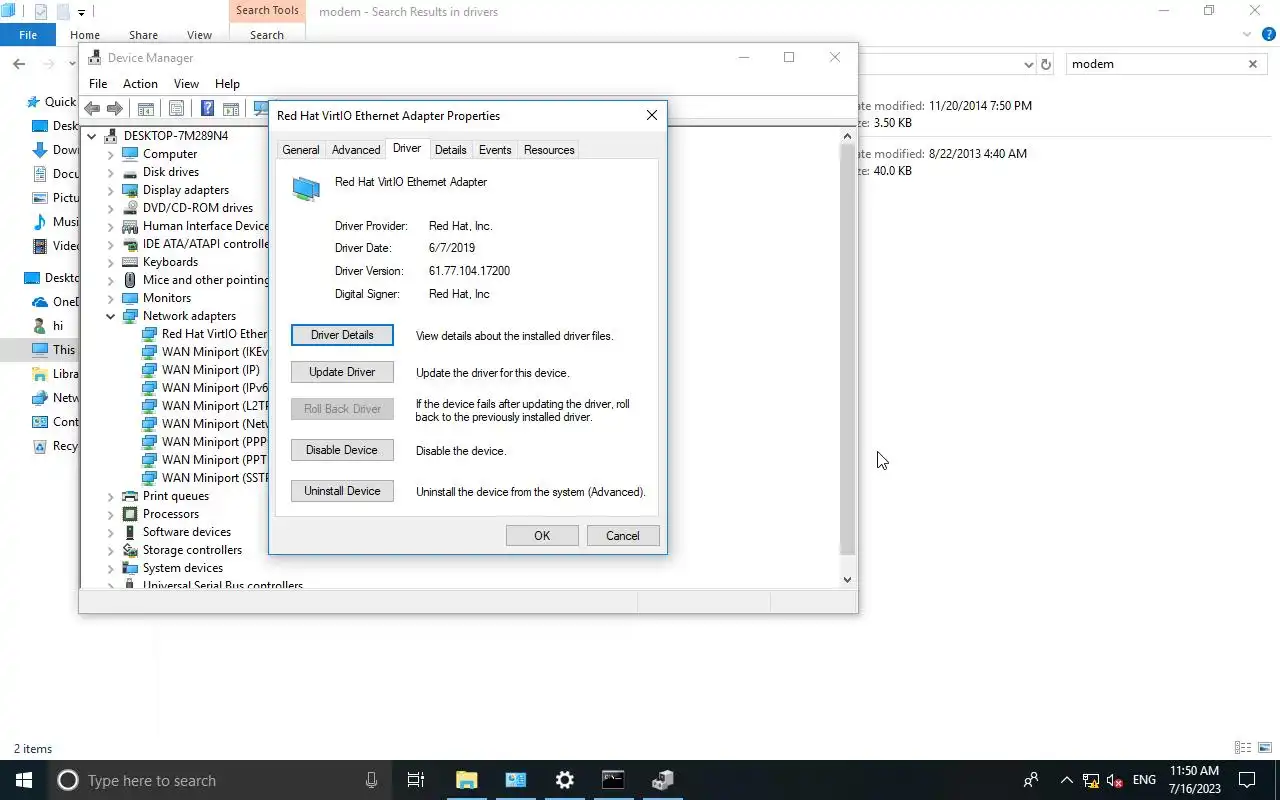The image size is (1280, 800).
Task: Collapse the Network adapters node
Action: (x=111, y=316)
